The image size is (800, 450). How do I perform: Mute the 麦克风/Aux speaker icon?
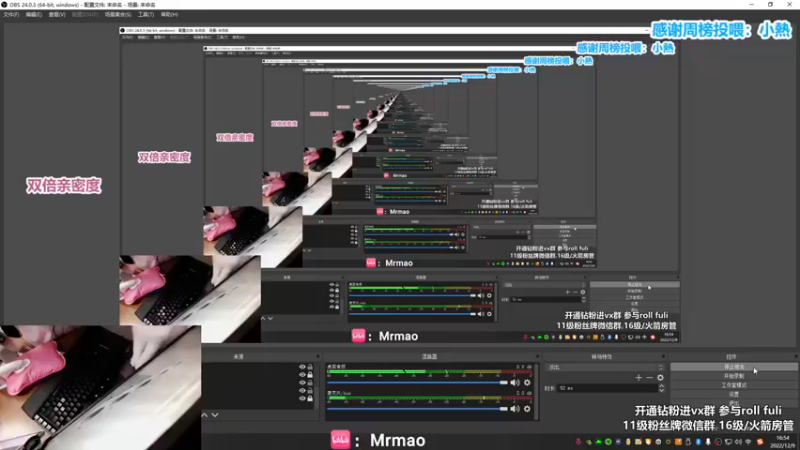click(515, 409)
